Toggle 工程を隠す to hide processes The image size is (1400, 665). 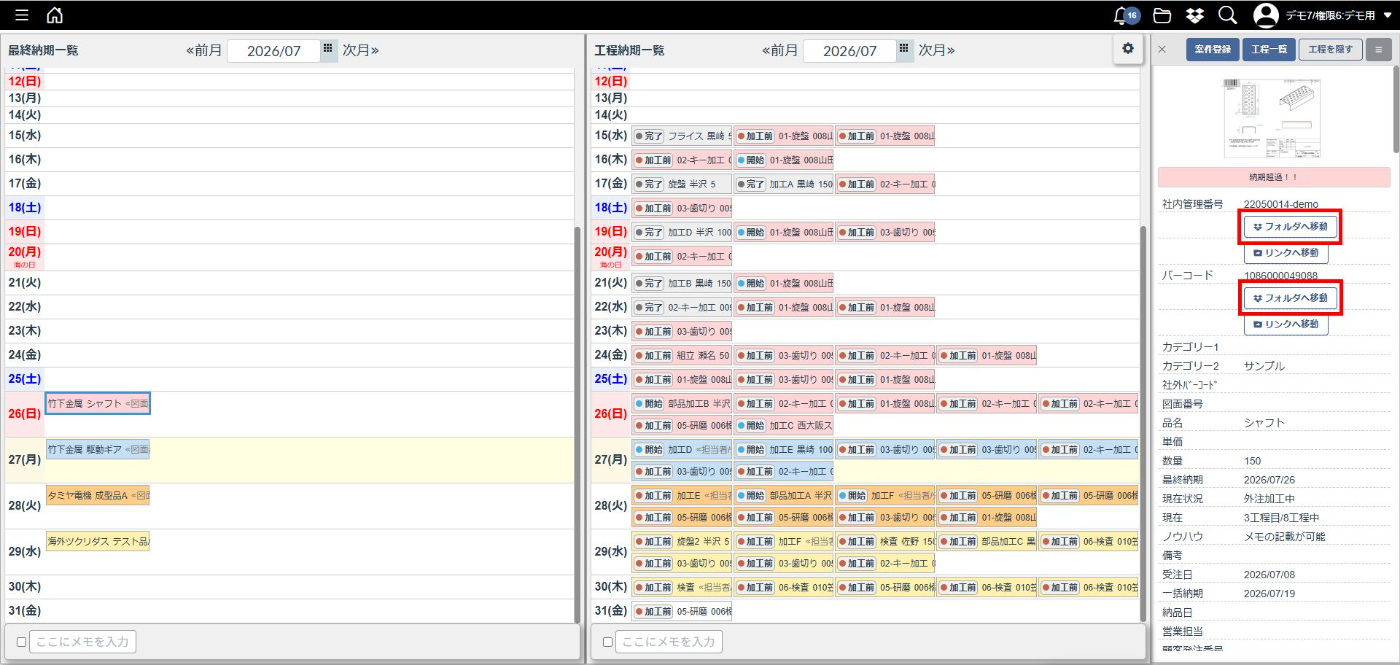coord(1330,50)
